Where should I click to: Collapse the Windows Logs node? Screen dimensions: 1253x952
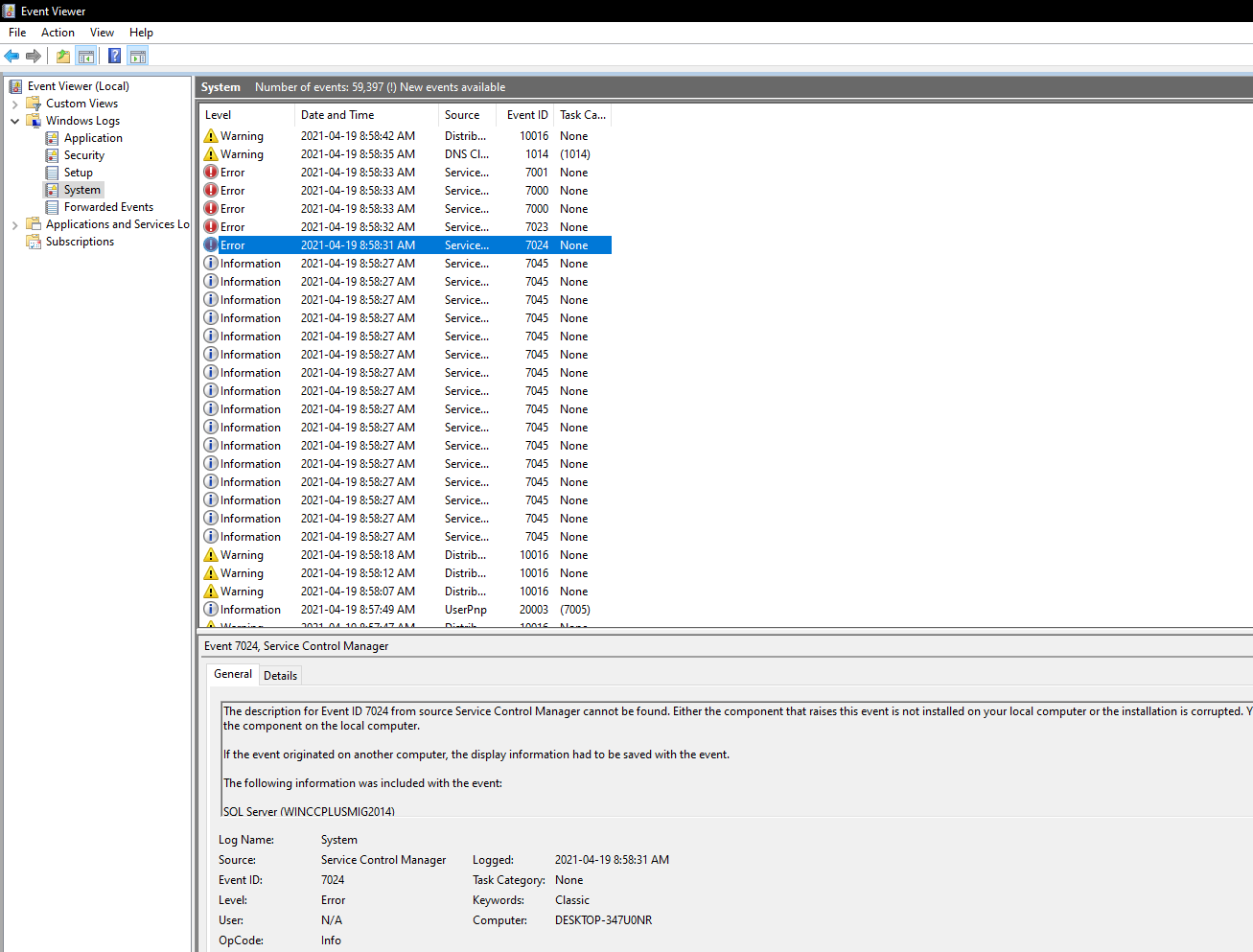[x=14, y=121]
